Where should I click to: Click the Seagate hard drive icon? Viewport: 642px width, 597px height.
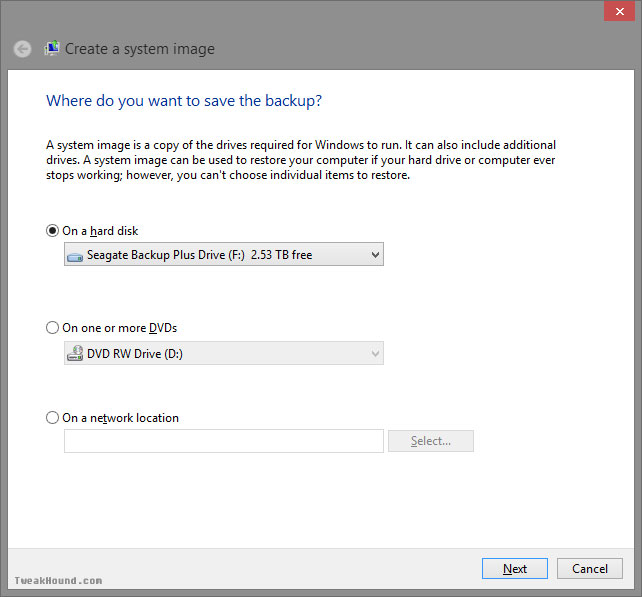click(75, 257)
